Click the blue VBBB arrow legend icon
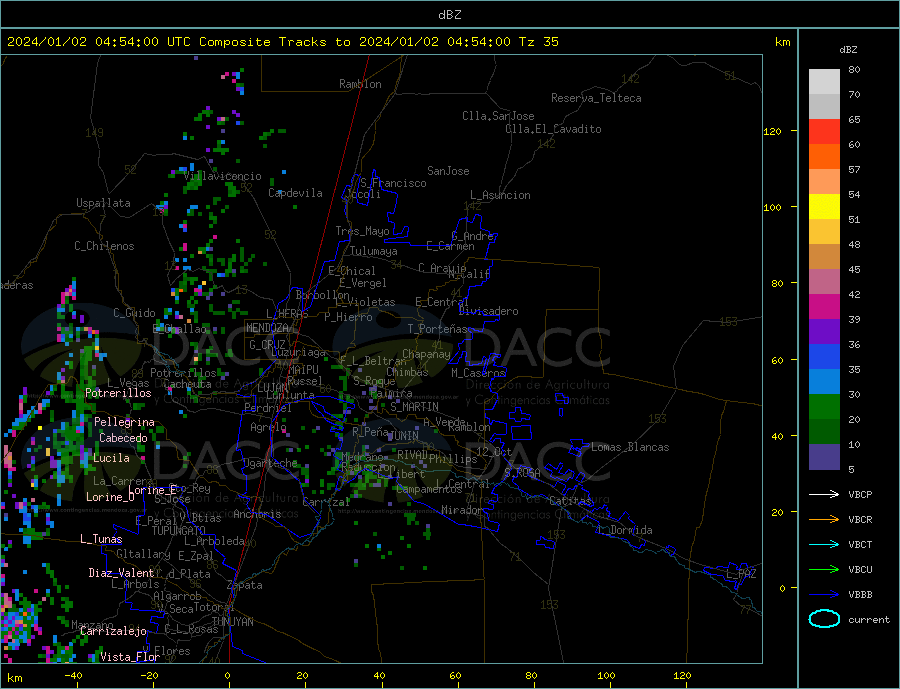 [824, 594]
